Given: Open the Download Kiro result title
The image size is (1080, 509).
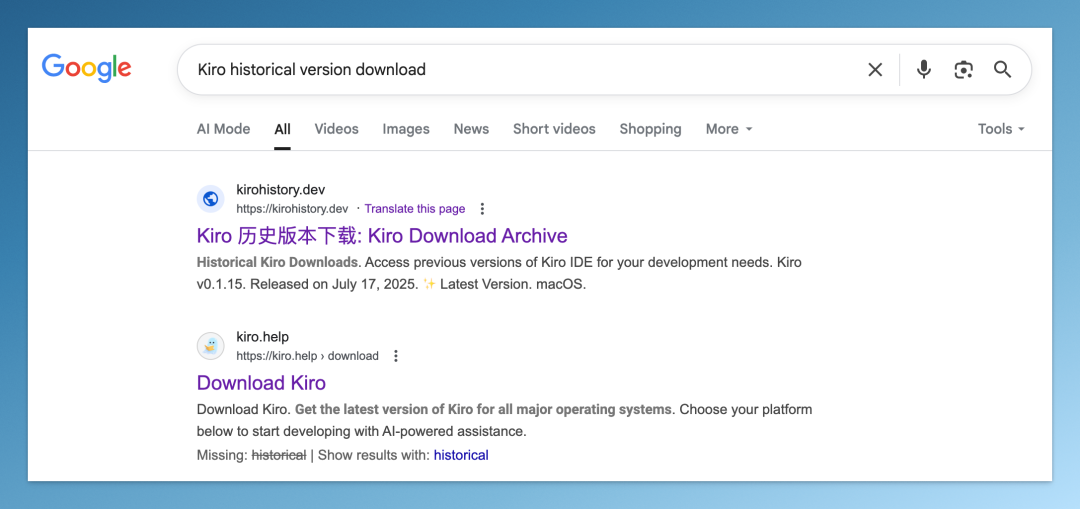Looking at the screenshot, I should click(x=261, y=382).
